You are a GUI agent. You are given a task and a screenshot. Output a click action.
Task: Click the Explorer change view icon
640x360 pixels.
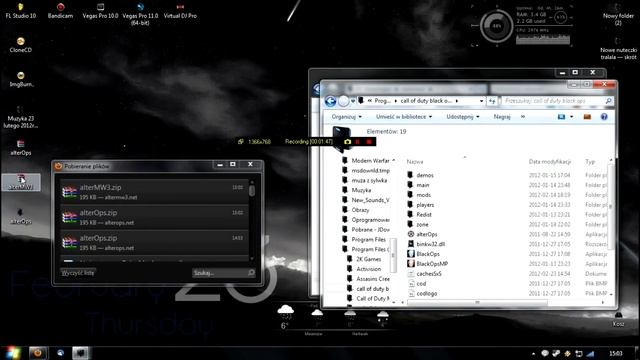tap(562, 117)
